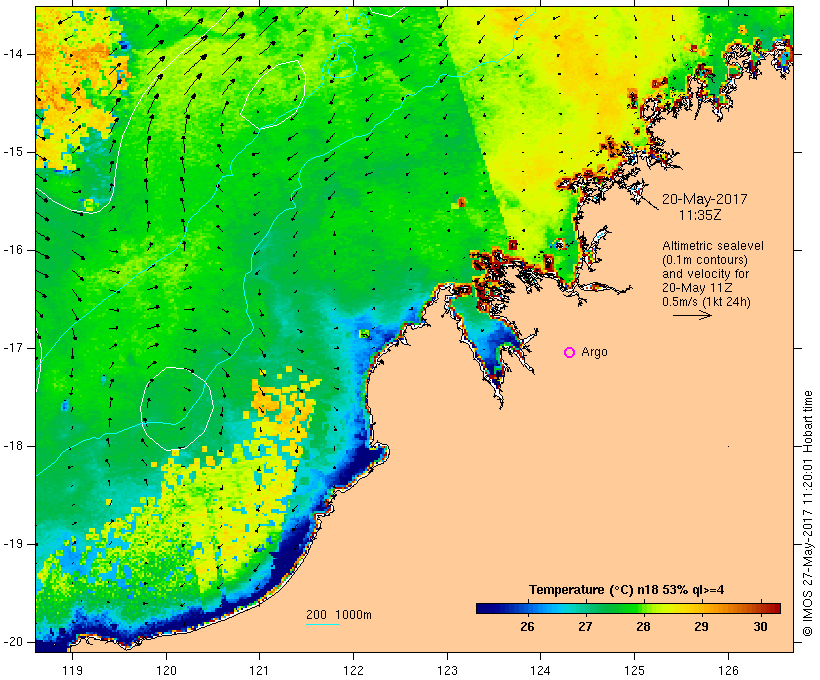
Task: Click the 'Altimetric sealevel' legend text
Action: point(713,246)
